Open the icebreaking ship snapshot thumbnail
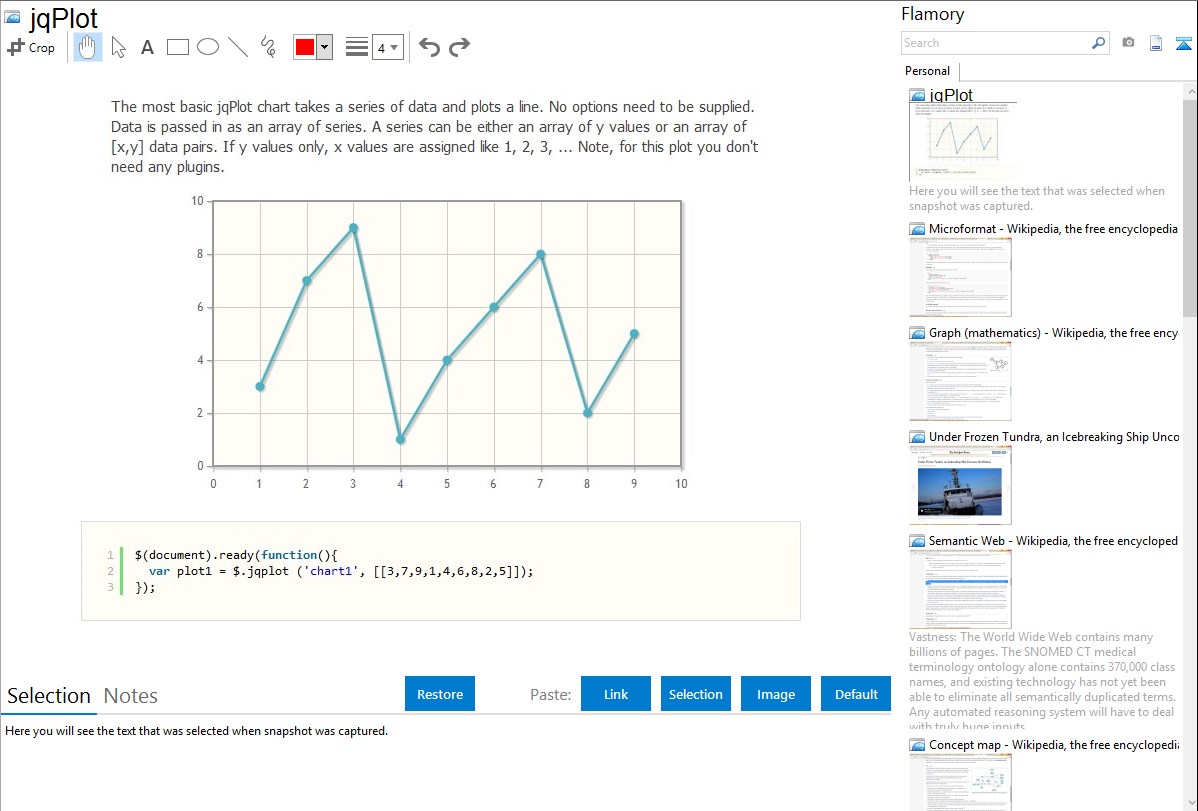1198x811 pixels. pos(960,485)
